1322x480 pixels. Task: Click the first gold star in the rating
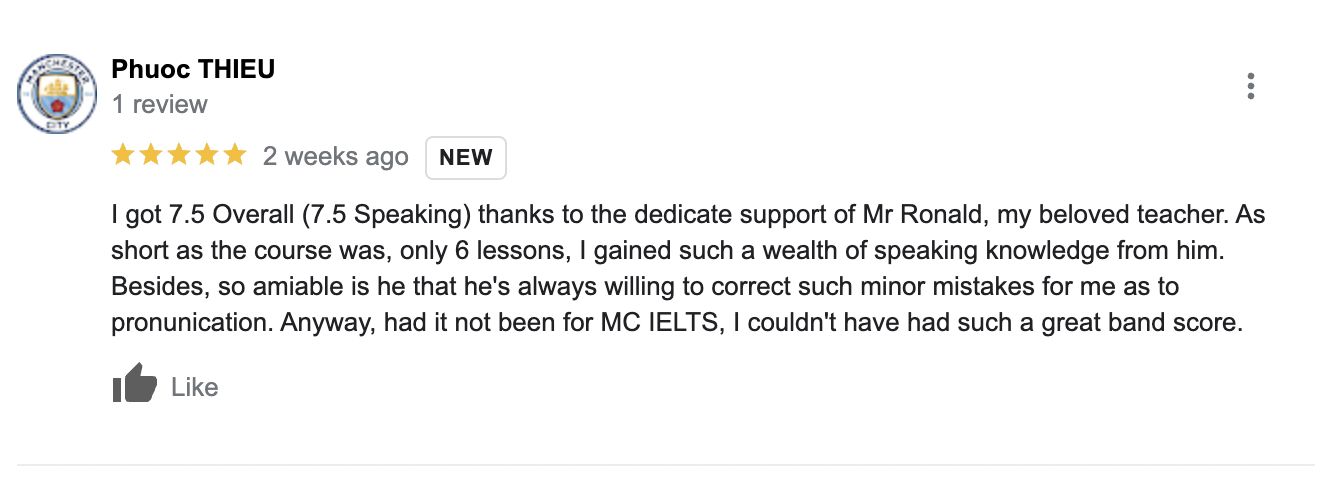123,155
